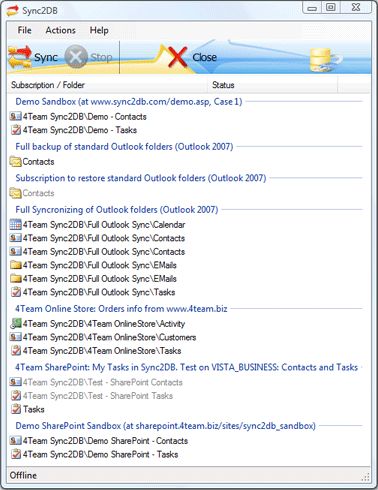Click the Subscription / Folder column header
The width and height of the screenshot is (378, 490).
[108, 85]
